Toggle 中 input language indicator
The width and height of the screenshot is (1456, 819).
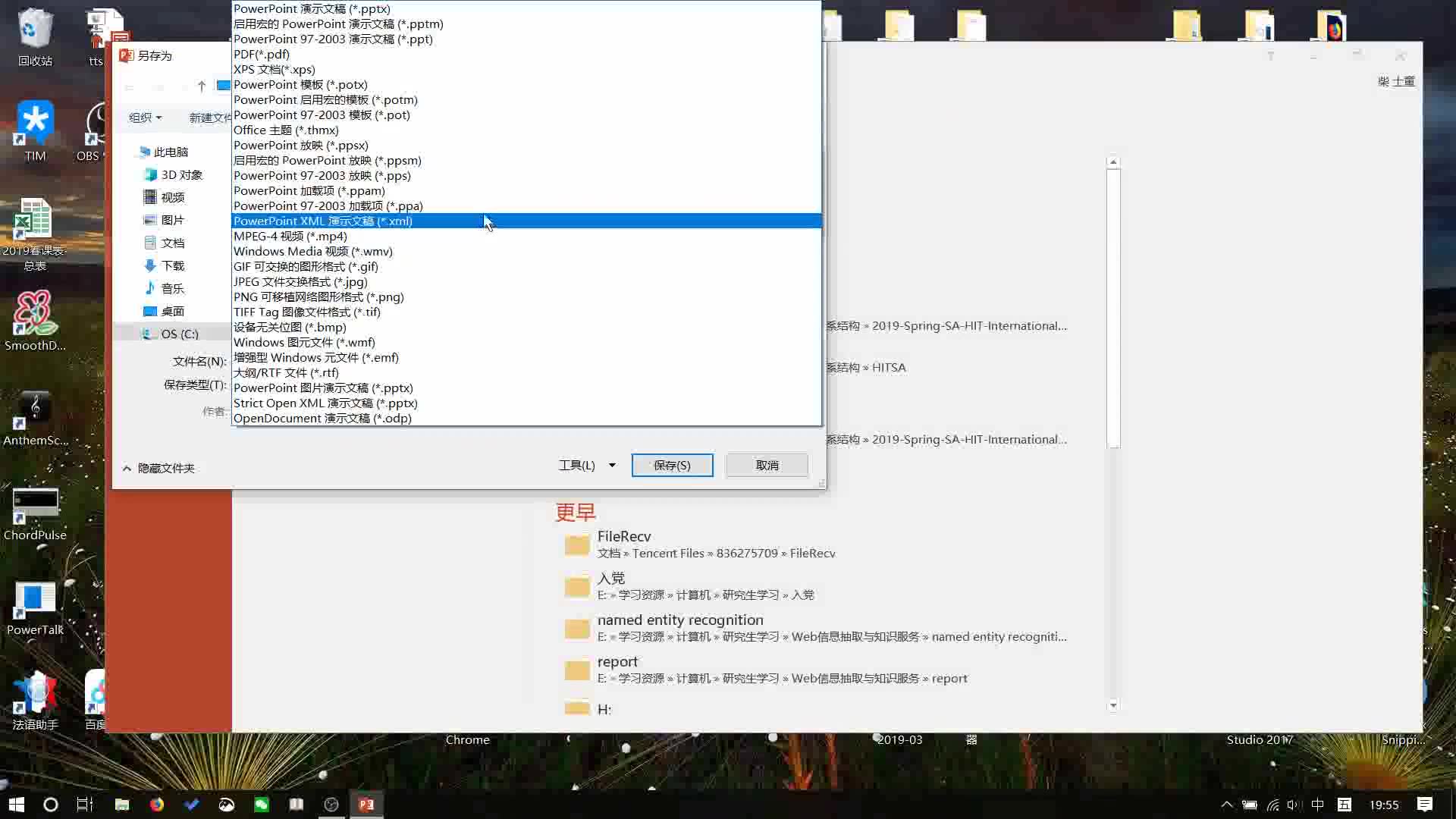click(x=1318, y=805)
